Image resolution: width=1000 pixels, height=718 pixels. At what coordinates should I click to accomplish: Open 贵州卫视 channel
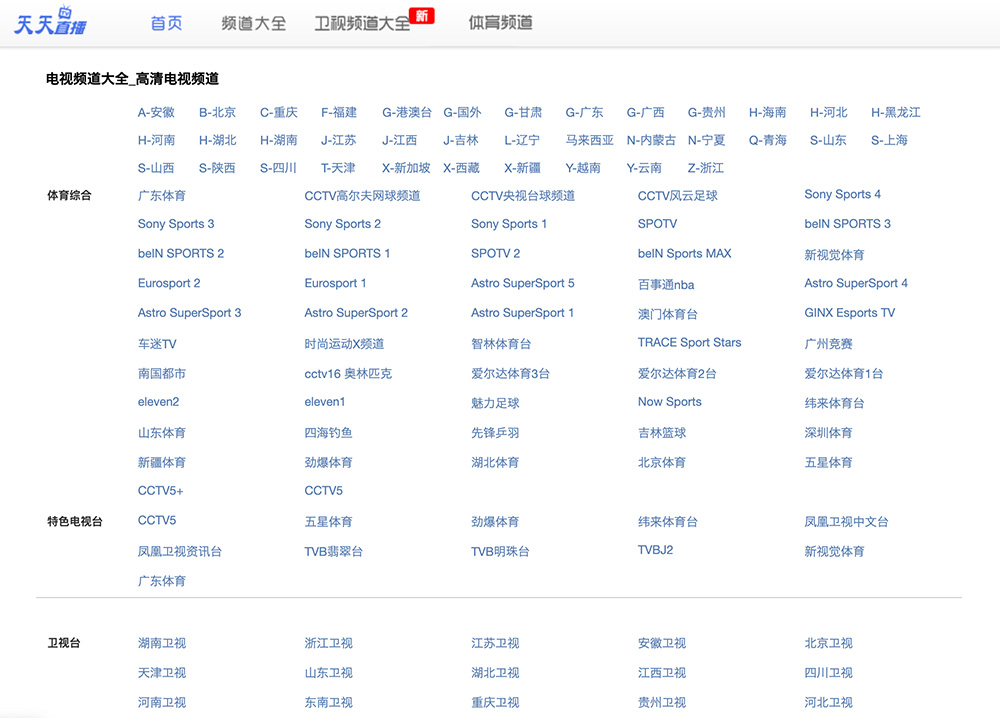coord(662,703)
